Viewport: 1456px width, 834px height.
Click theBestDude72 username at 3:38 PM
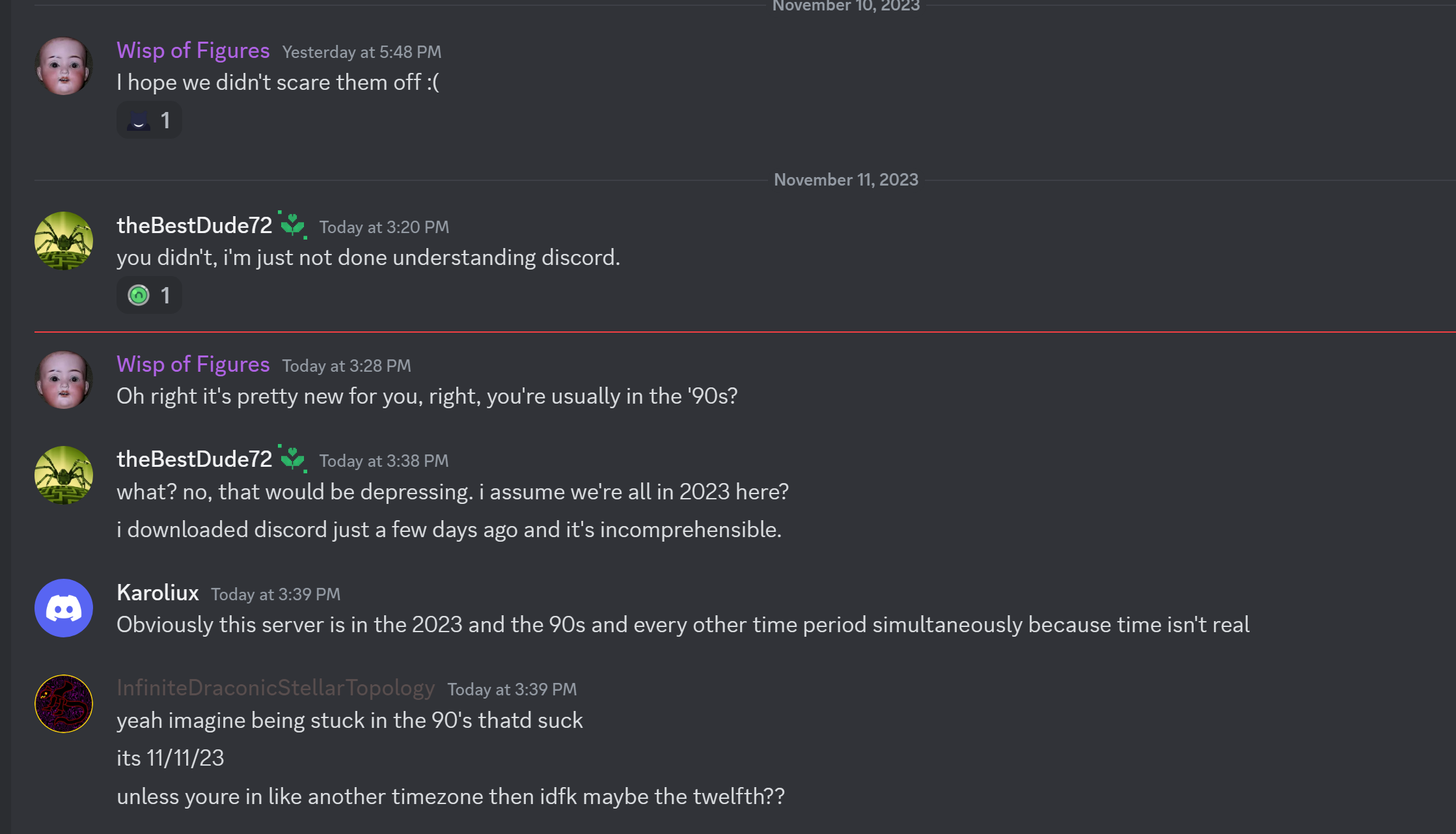194,459
